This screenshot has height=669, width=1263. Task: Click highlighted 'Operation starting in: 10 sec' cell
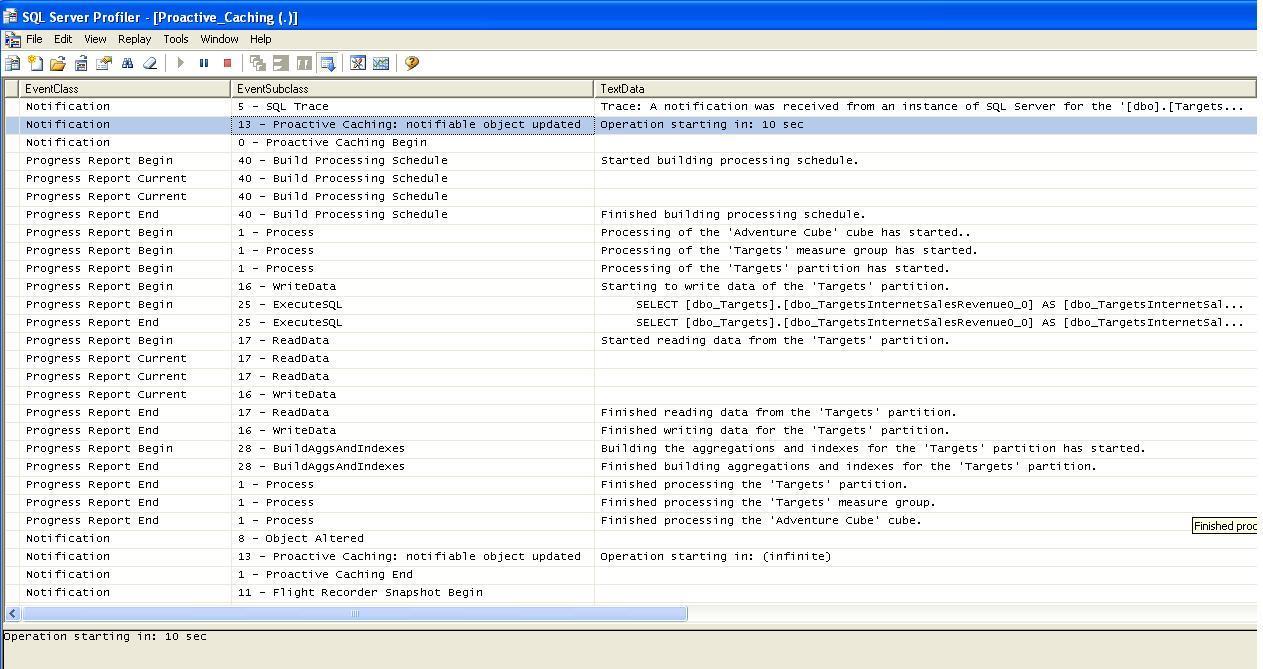click(925, 124)
